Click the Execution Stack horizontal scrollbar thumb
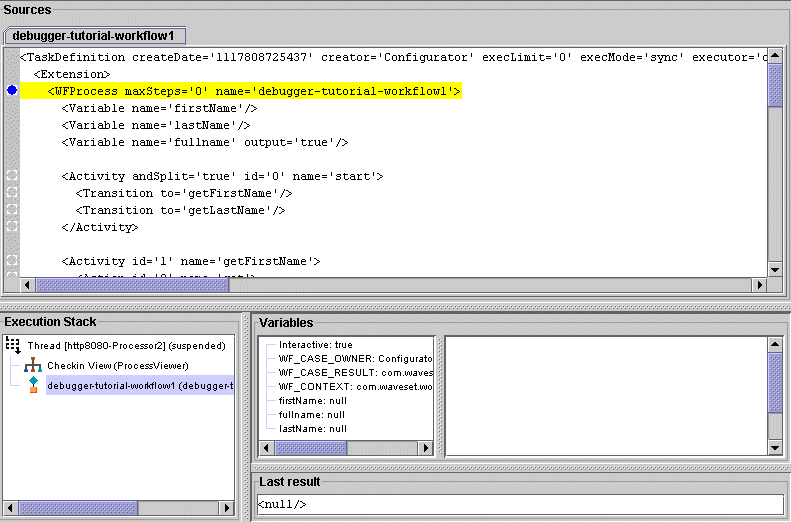The height and width of the screenshot is (522, 791). click(78, 508)
